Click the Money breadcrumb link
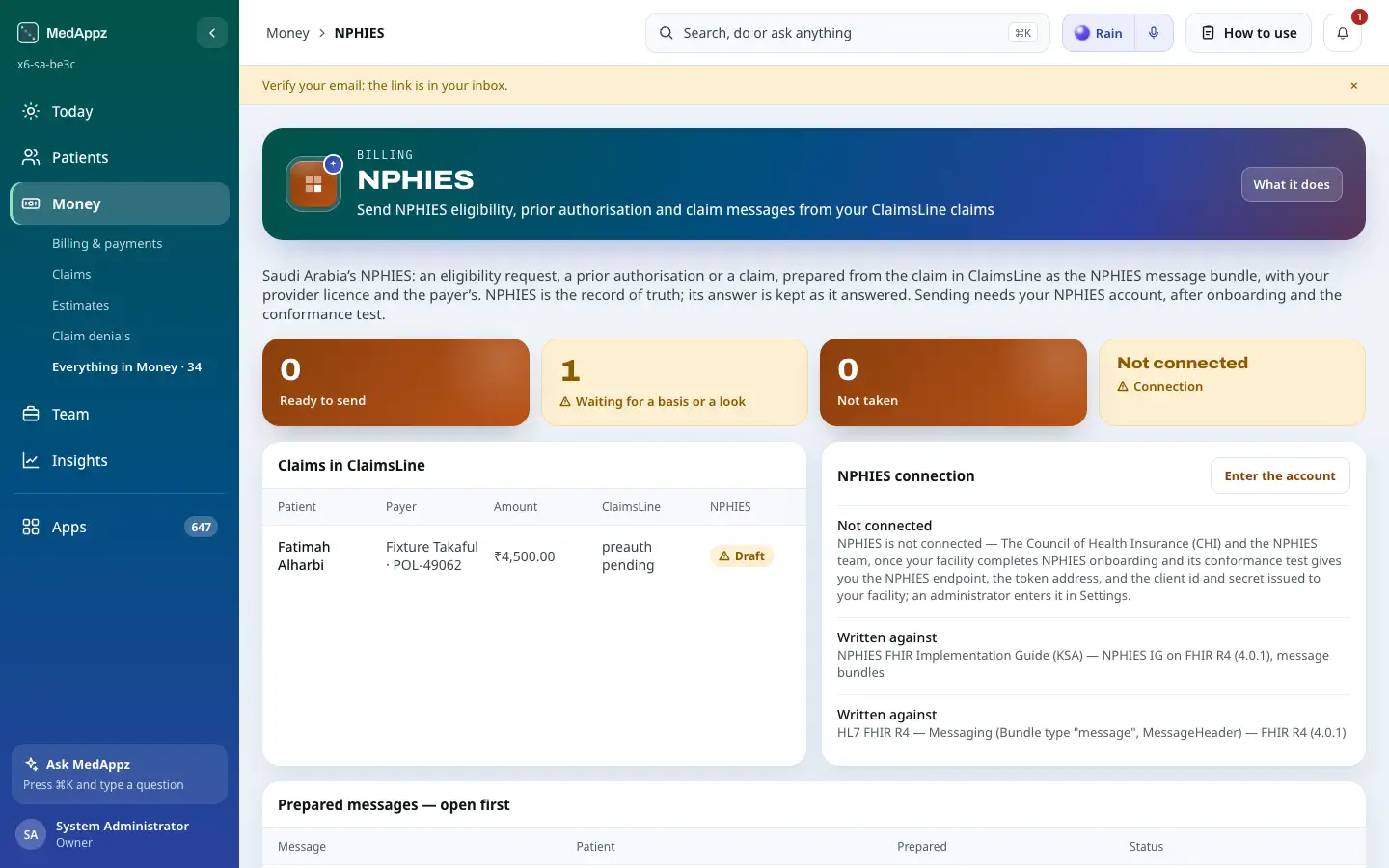Image resolution: width=1389 pixels, height=868 pixels. [287, 33]
